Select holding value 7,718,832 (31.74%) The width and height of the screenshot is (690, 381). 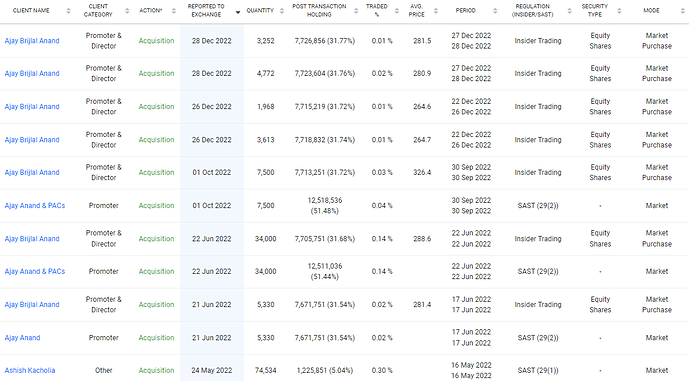tap(325, 140)
